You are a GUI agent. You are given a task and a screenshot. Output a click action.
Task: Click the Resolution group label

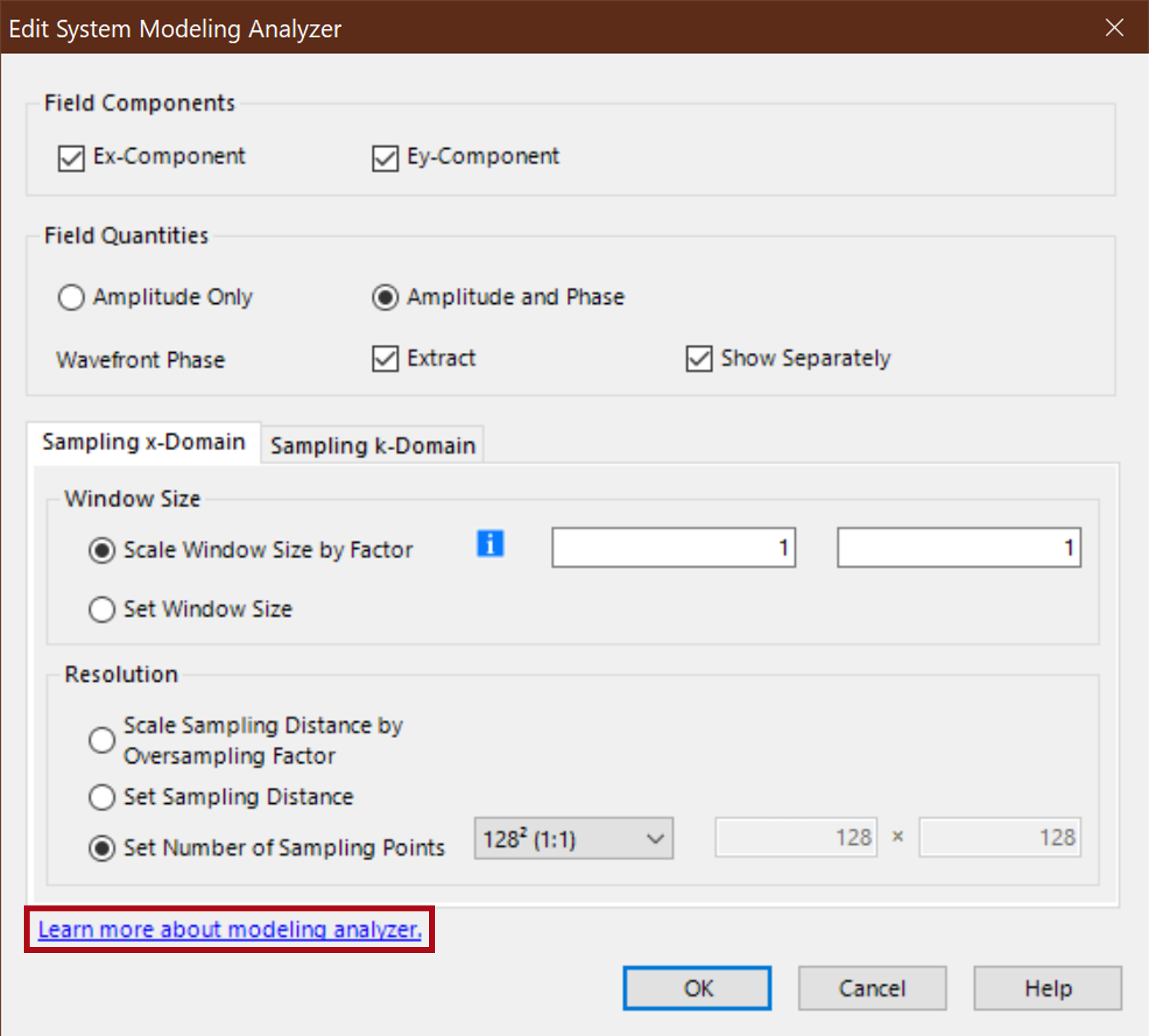pyautogui.click(x=121, y=674)
